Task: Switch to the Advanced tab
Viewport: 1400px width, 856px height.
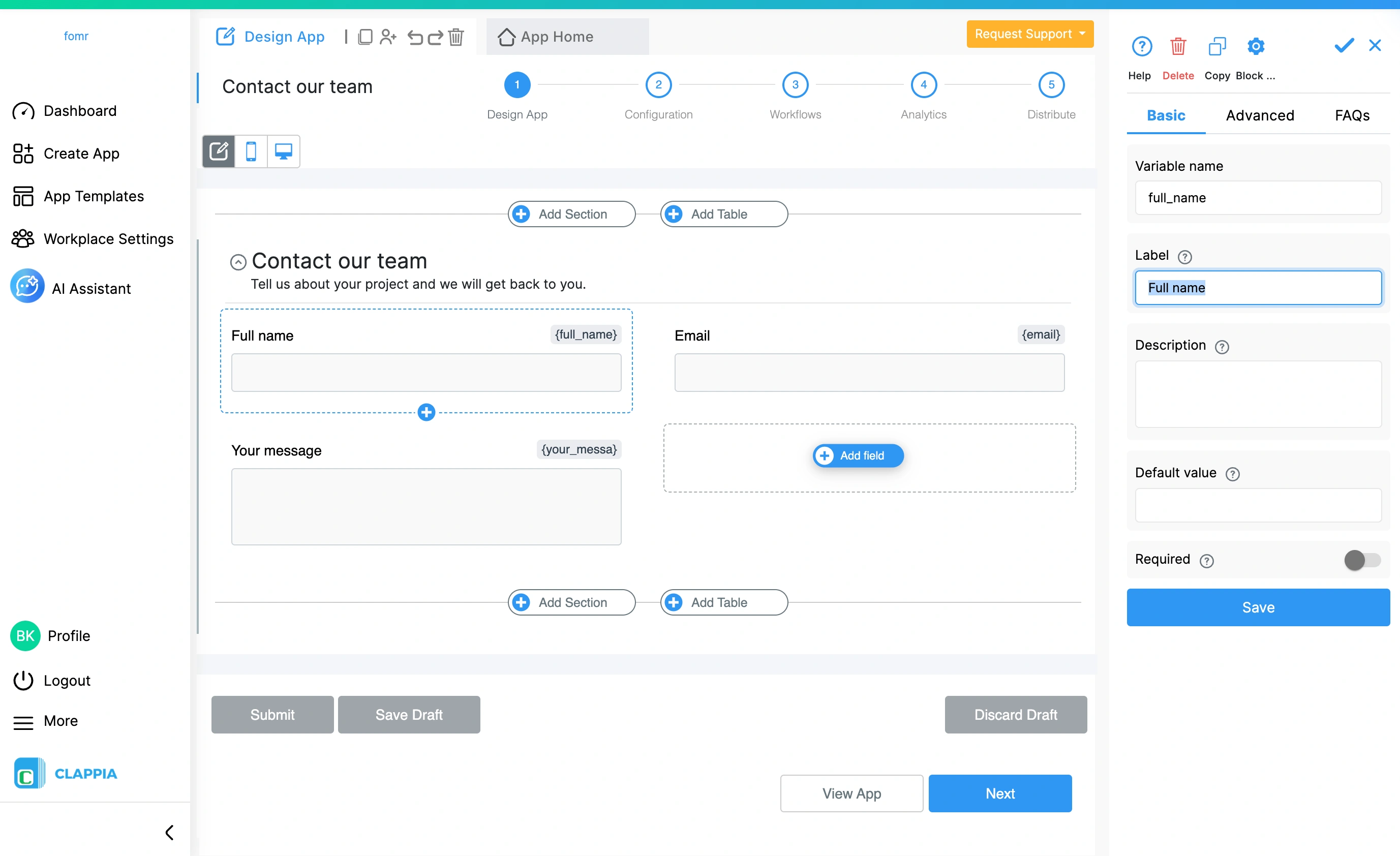Action: point(1260,116)
